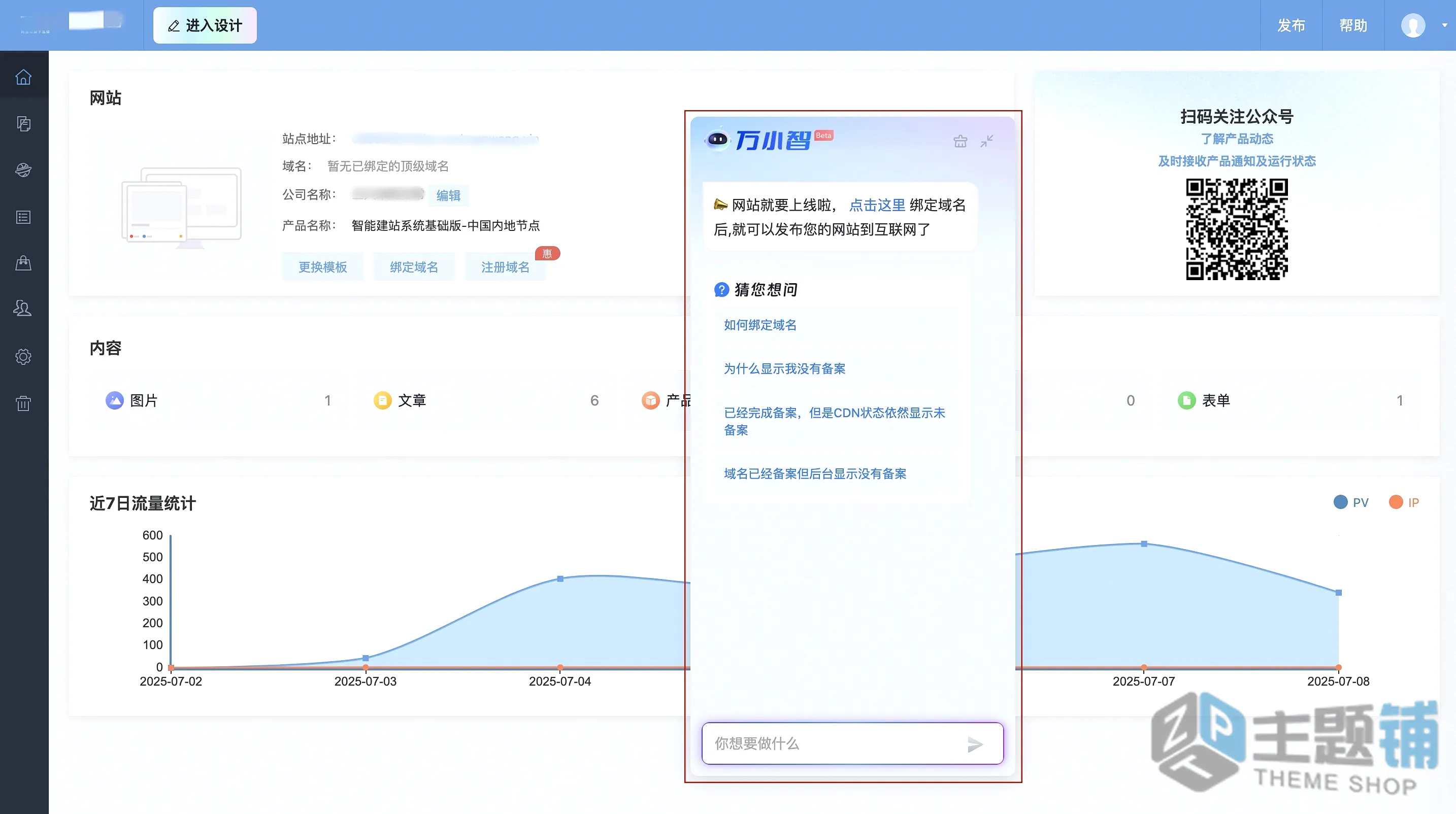
Task: Click the 惠 badge on 注册域名
Action: (x=547, y=254)
